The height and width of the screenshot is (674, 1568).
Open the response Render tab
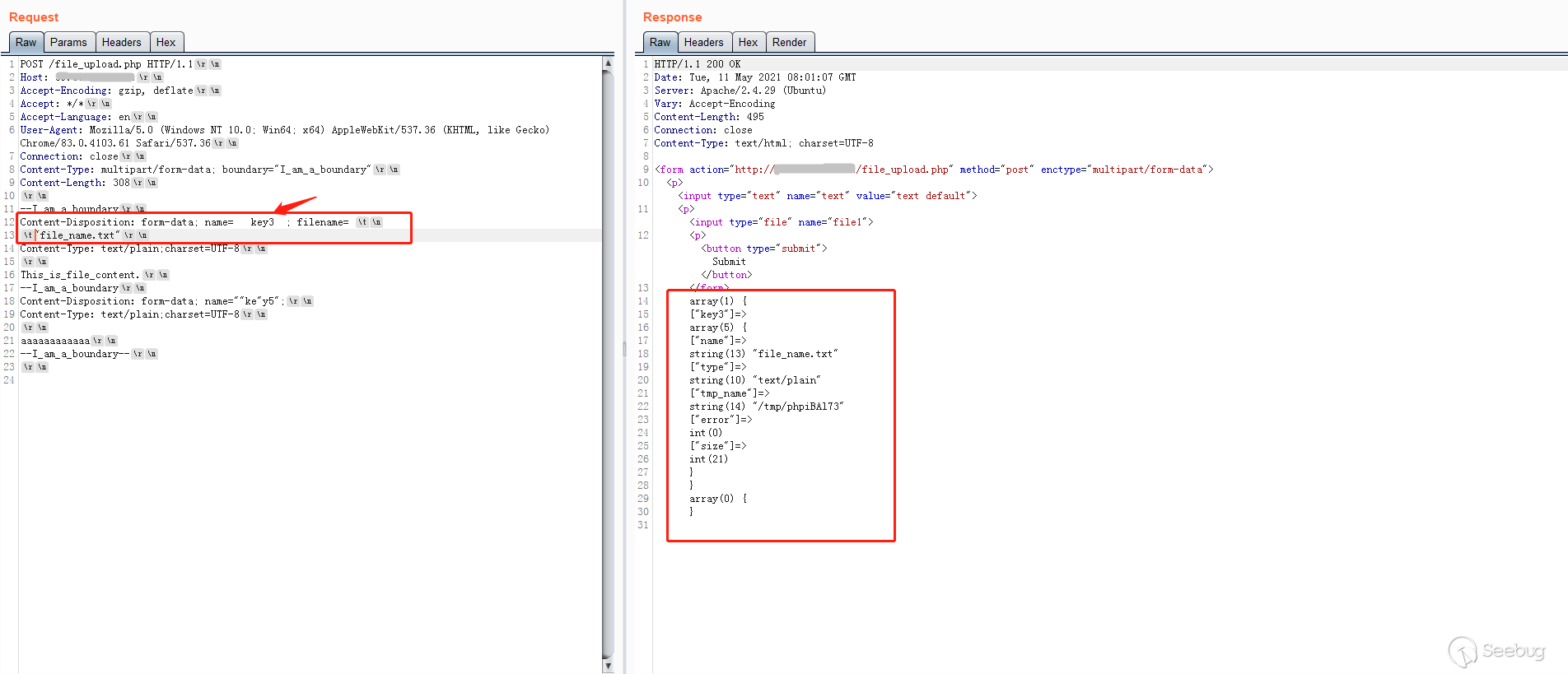[789, 42]
